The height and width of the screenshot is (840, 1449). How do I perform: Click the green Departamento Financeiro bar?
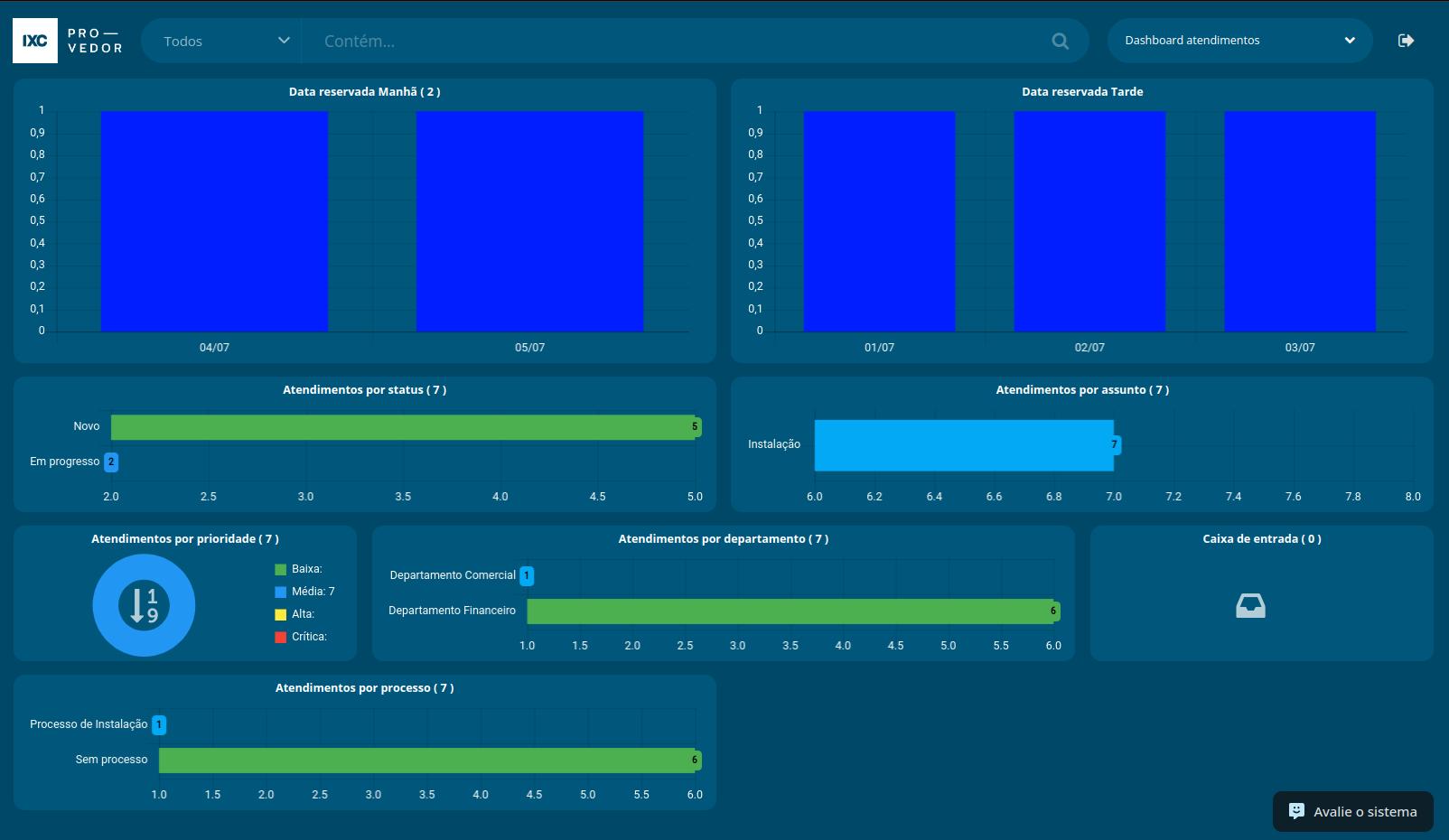tap(790, 611)
